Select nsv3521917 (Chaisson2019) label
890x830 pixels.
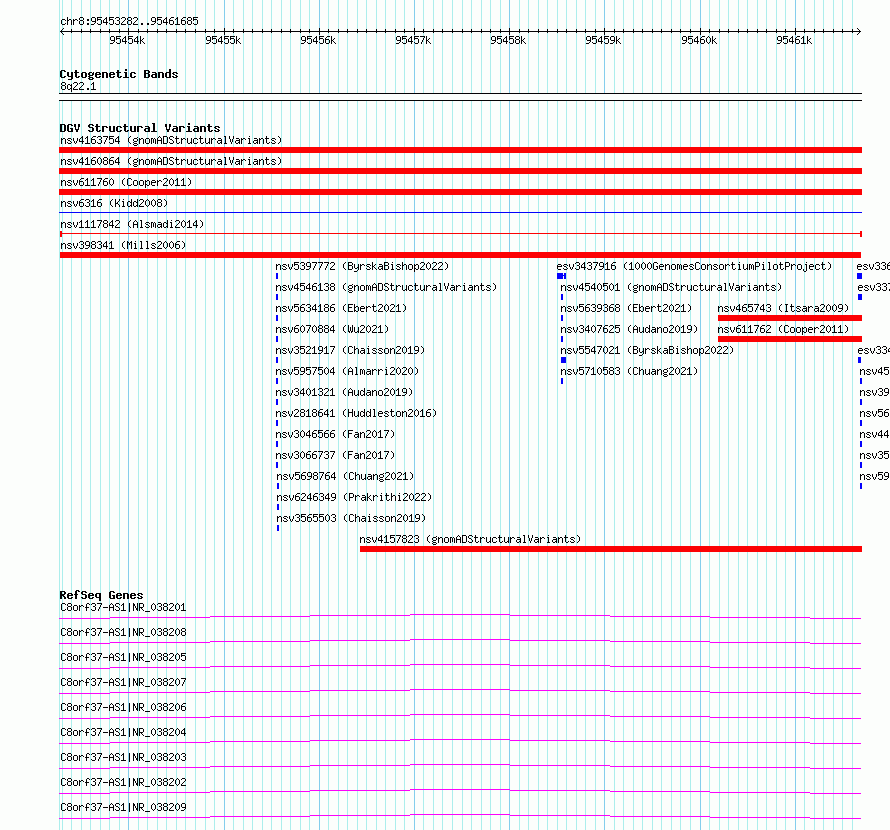[x=350, y=350]
